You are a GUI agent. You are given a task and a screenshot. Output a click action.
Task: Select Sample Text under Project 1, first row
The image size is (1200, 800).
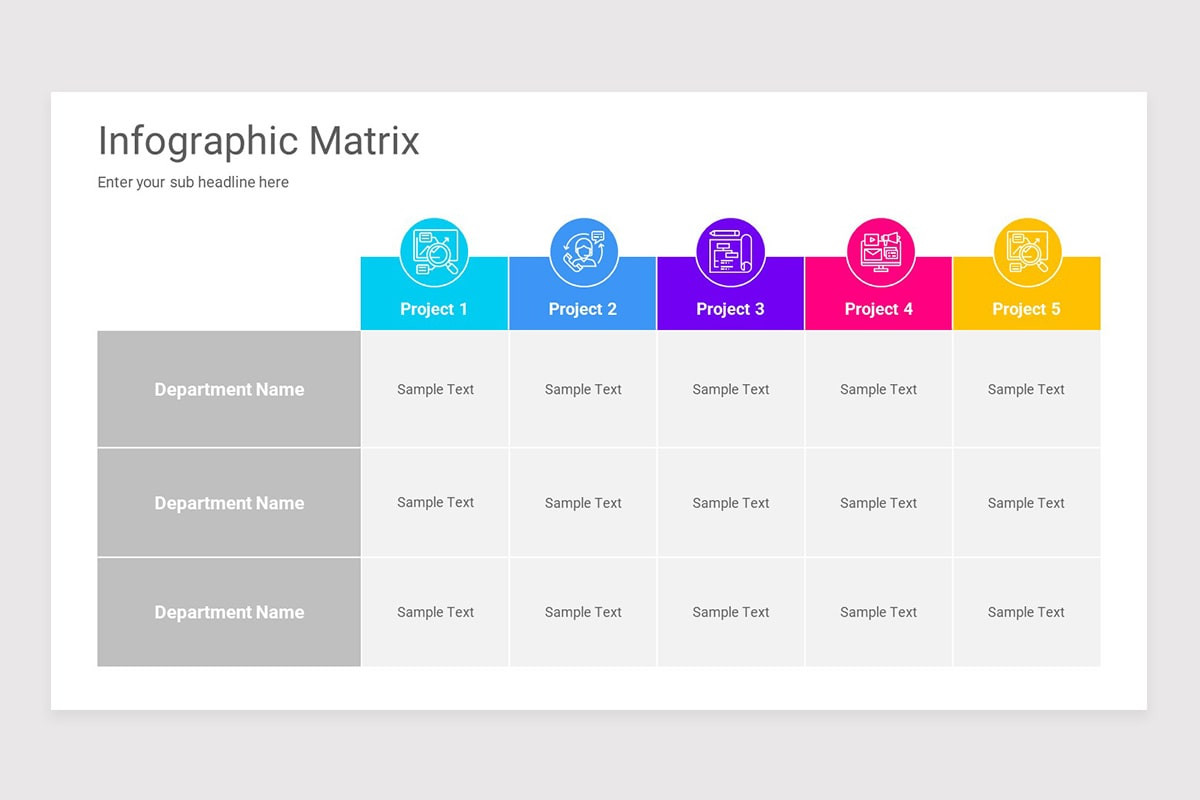click(x=434, y=389)
